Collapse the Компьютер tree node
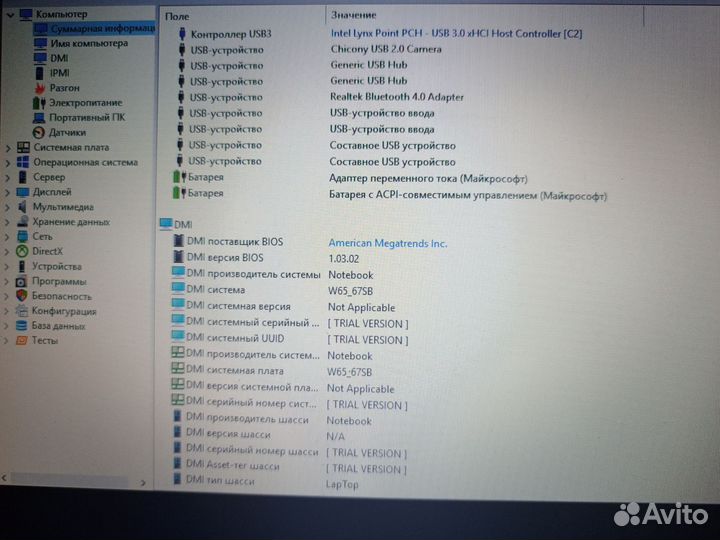 pyautogui.click(x=9, y=15)
